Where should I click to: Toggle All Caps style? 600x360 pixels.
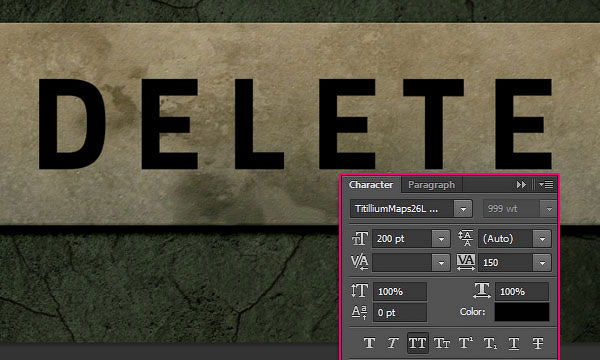[x=417, y=343]
